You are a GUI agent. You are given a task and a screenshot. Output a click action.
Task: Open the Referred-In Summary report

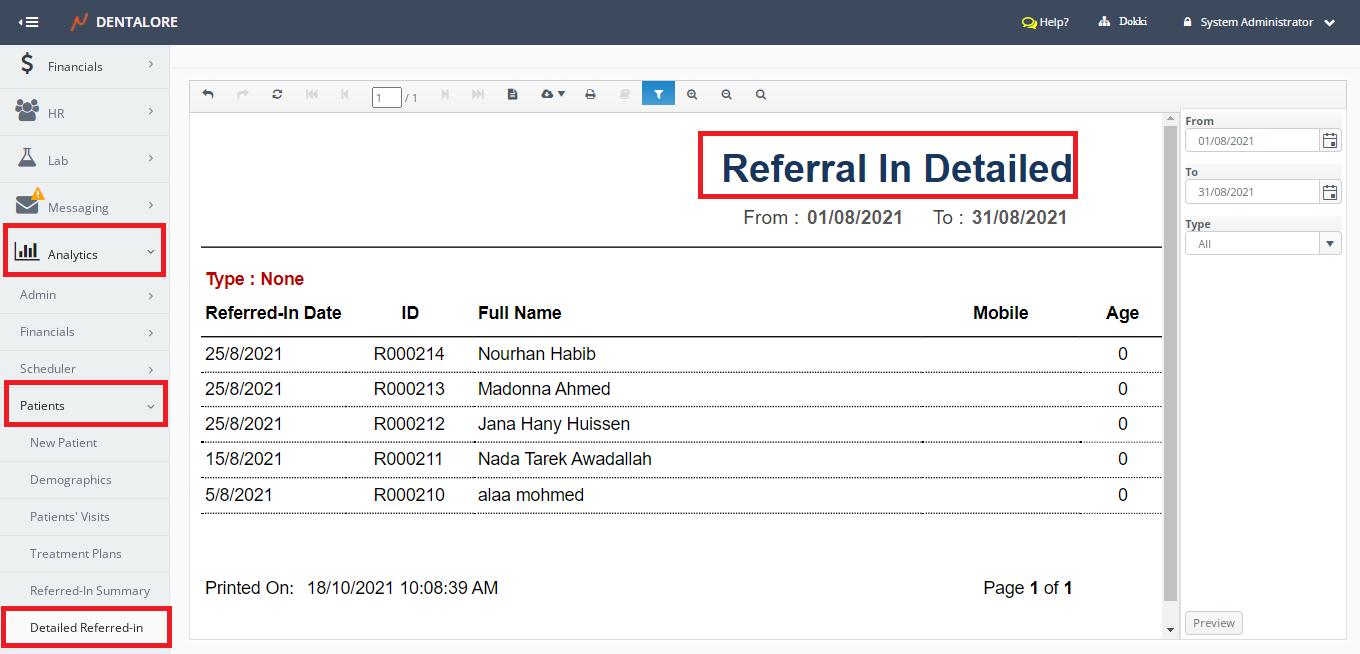tap(90, 591)
